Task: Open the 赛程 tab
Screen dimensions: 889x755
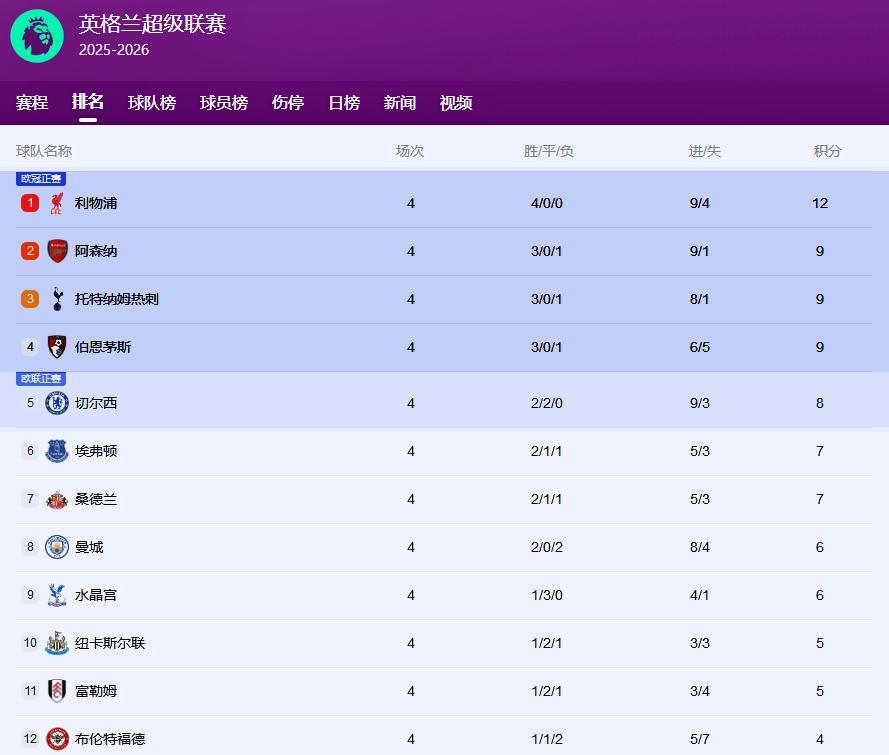Action: point(32,103)
